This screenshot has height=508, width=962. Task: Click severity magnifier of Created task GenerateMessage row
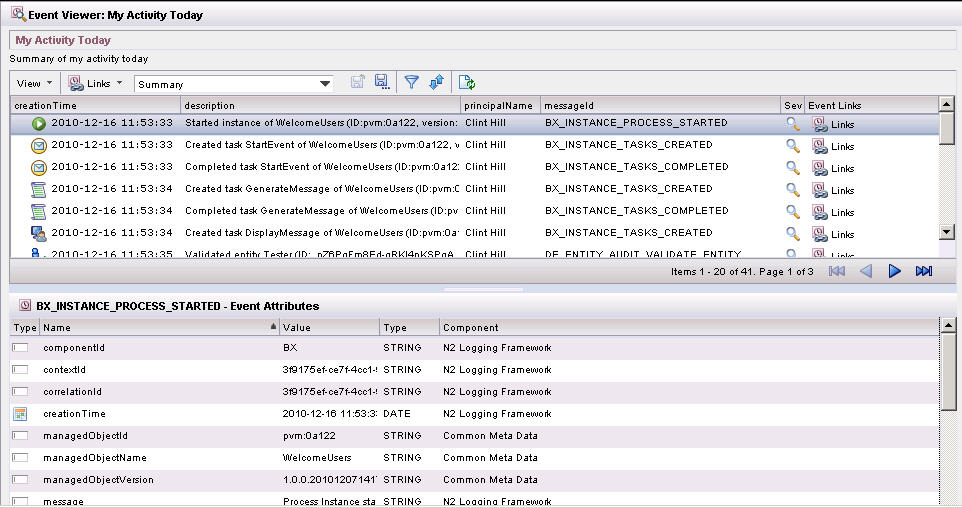click(793, 190)
